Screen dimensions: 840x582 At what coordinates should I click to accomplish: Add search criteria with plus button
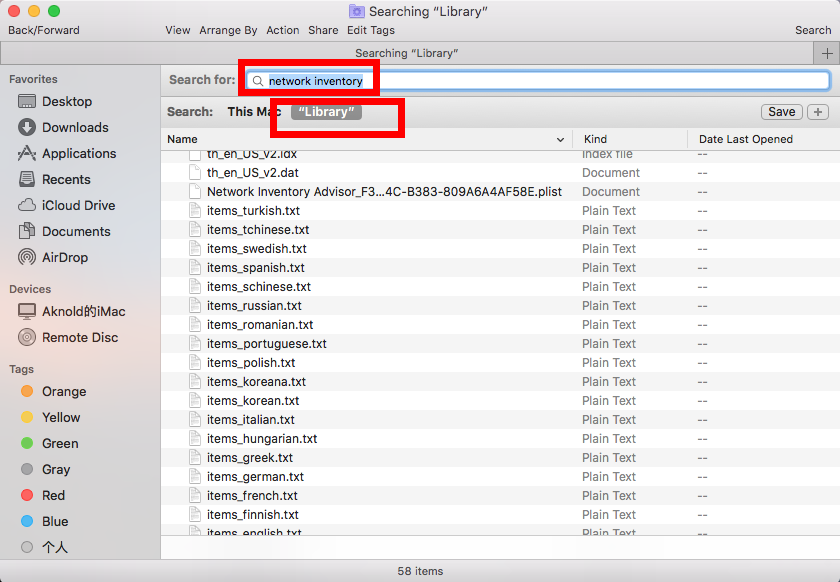(818, 112)
